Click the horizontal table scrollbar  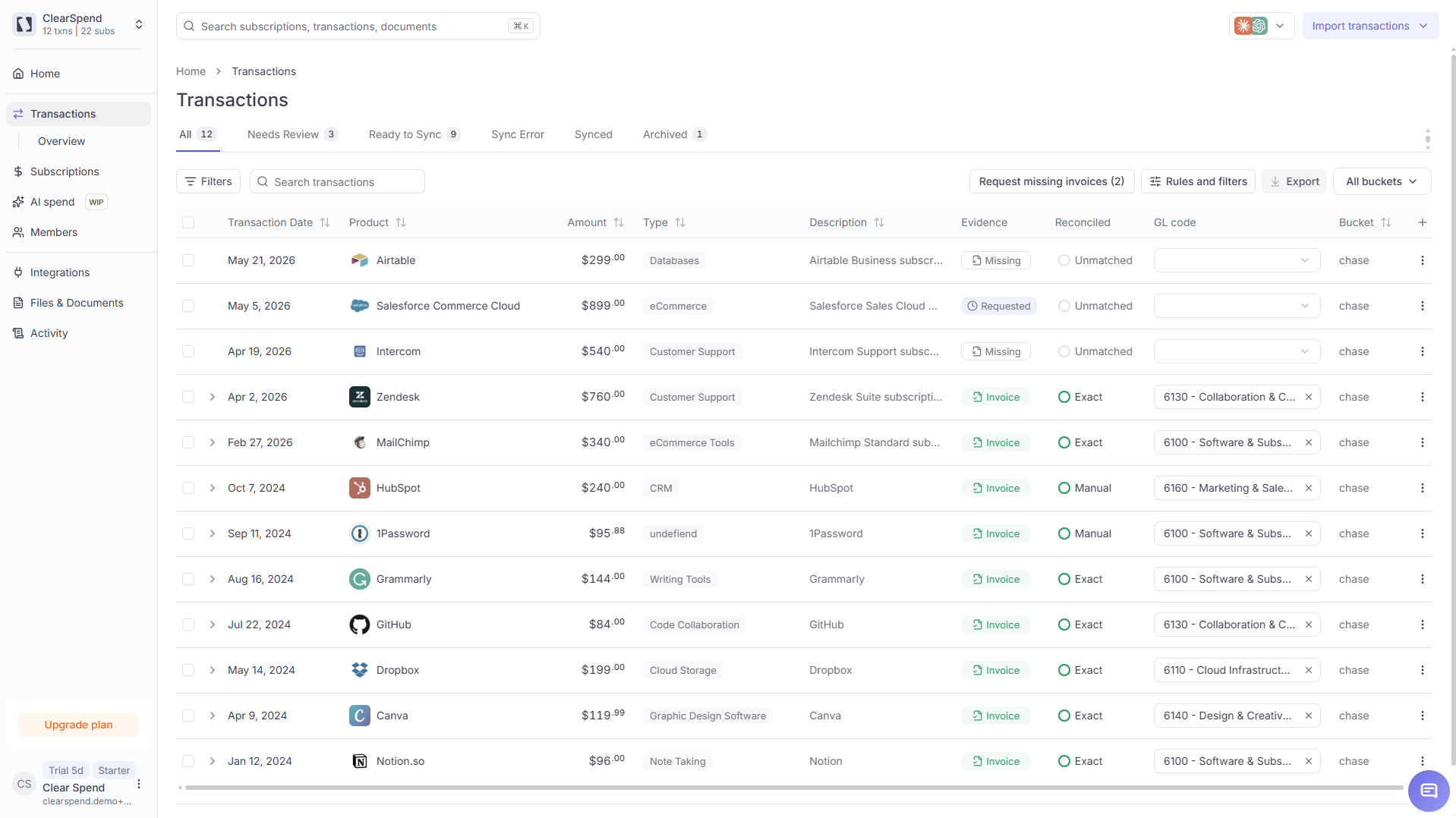tap(793, 788)
